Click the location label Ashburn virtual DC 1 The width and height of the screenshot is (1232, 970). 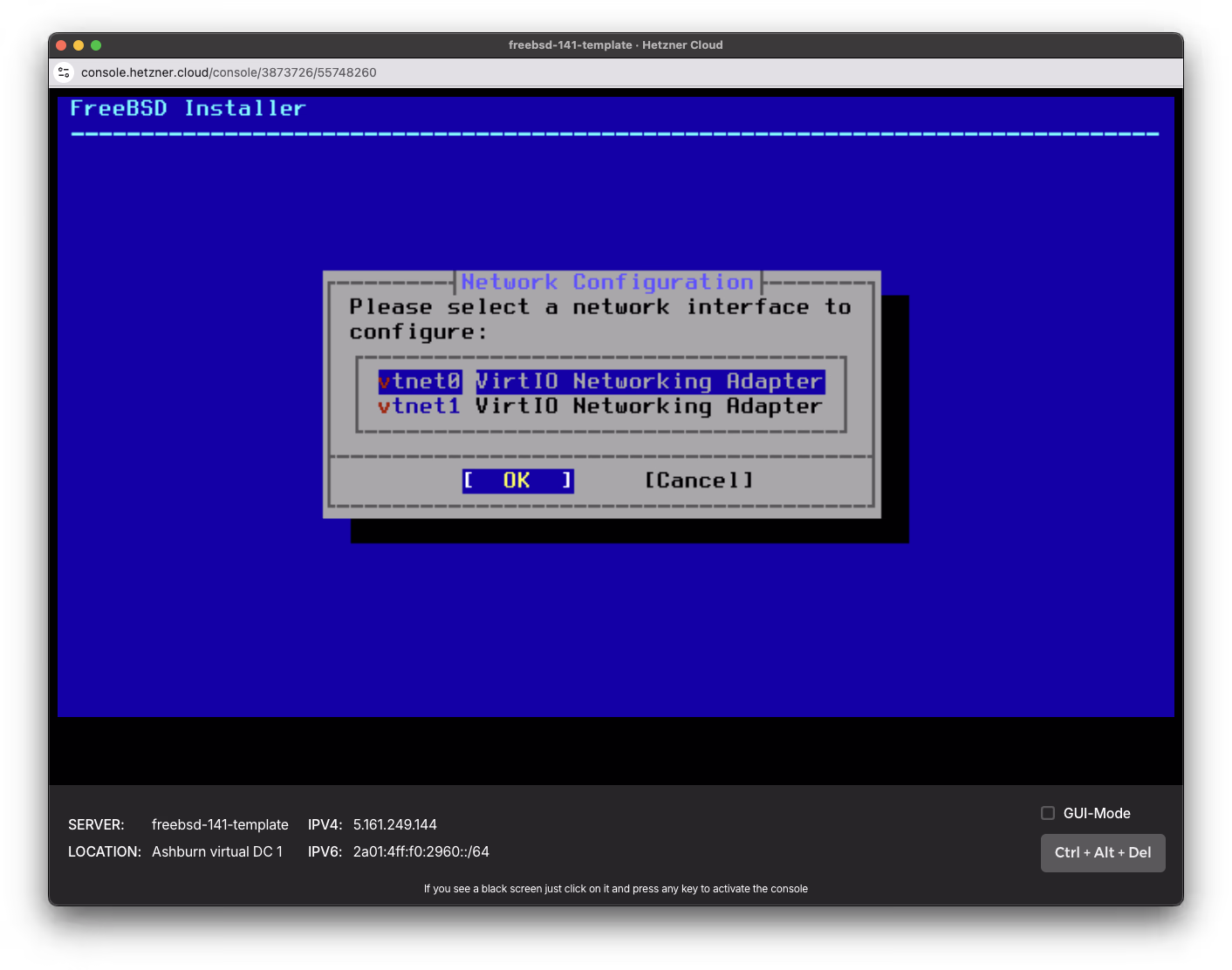217,851
